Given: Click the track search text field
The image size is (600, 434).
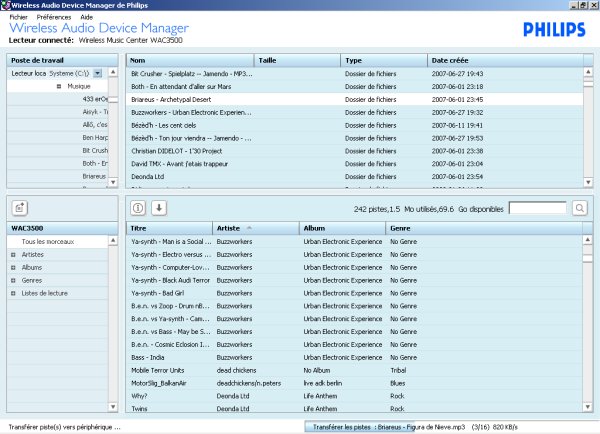Looking at the screenshot, I should (x=537, y=208).
